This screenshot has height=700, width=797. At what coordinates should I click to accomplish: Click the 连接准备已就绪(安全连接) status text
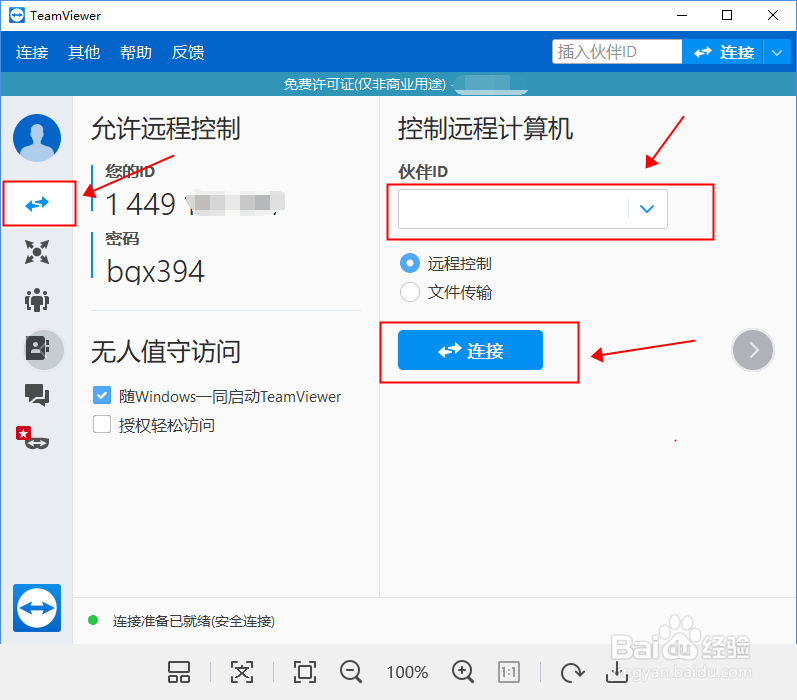194,621
